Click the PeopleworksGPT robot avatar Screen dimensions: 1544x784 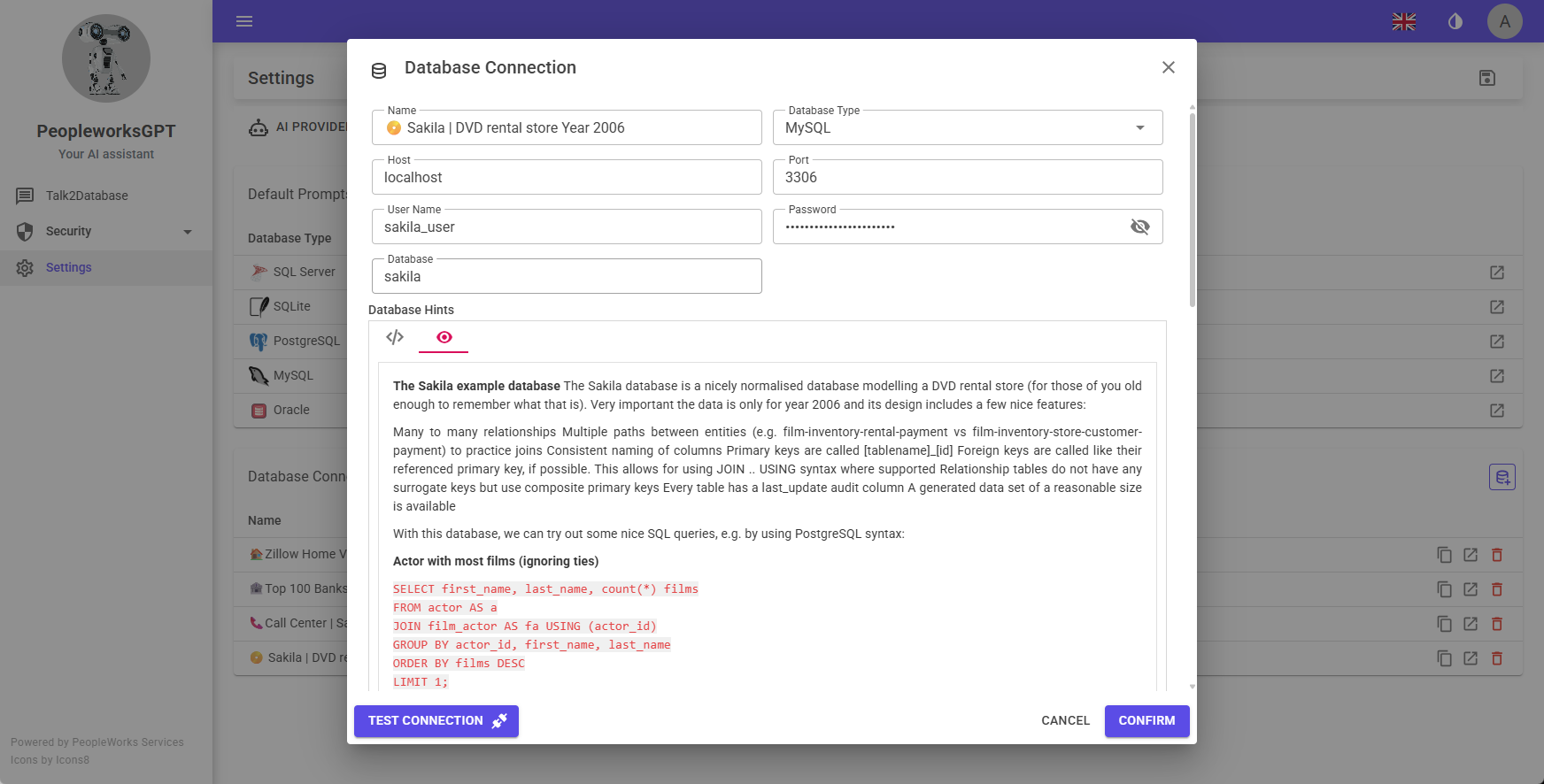pos(106,58)
